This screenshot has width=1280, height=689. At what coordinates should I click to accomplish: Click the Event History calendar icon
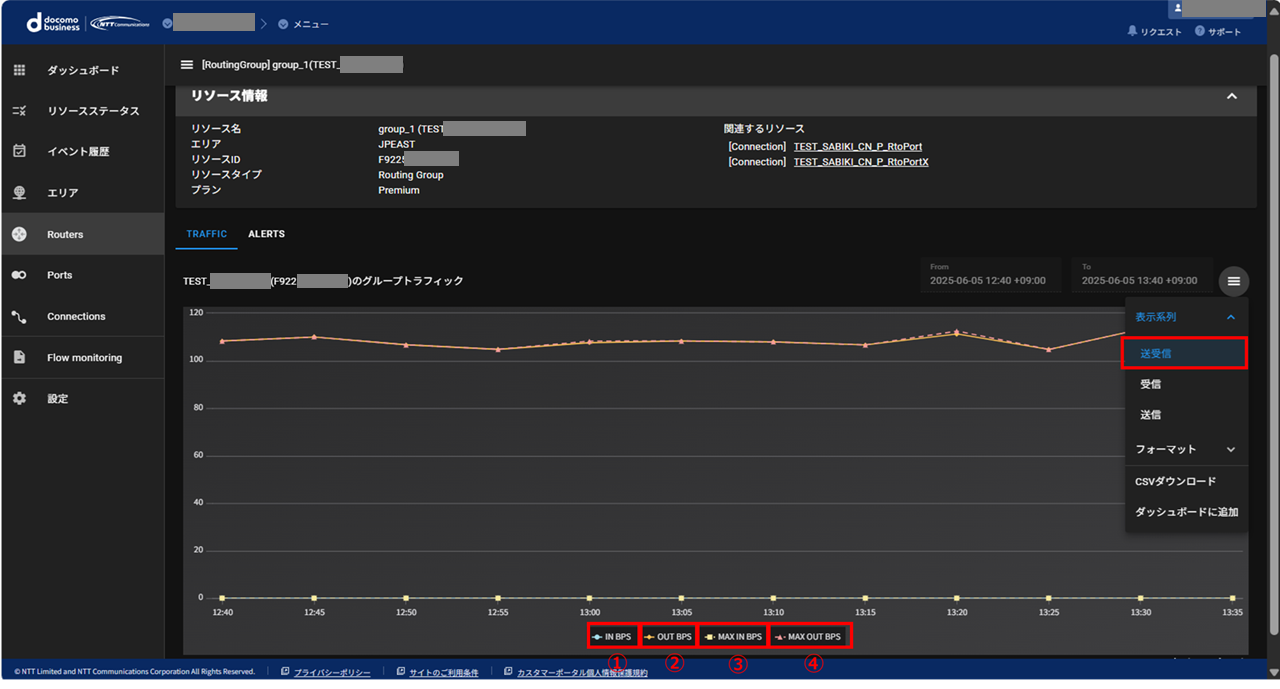coord(19,151)
